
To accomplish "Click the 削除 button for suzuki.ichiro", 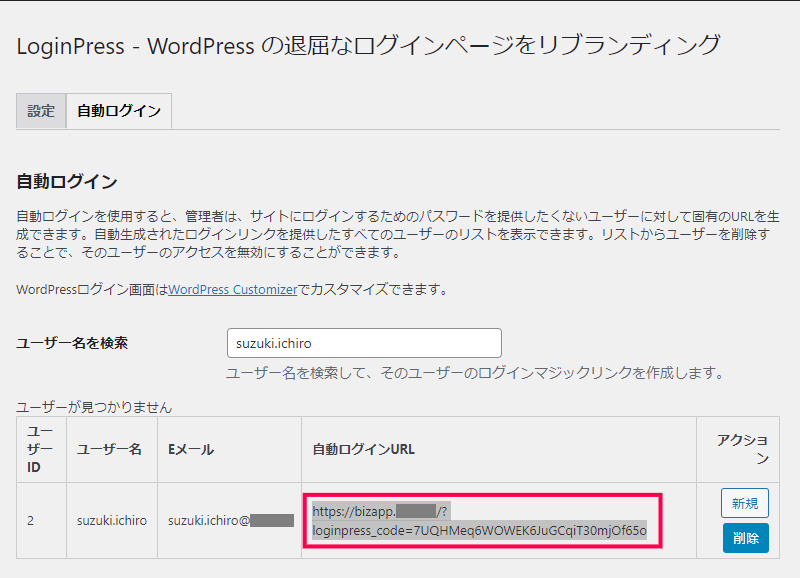I will coord(745,538).
